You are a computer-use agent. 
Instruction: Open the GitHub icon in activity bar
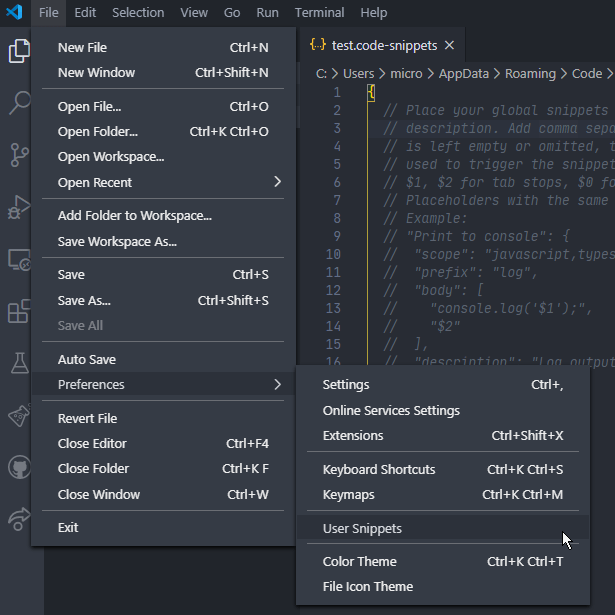[19, 467]
